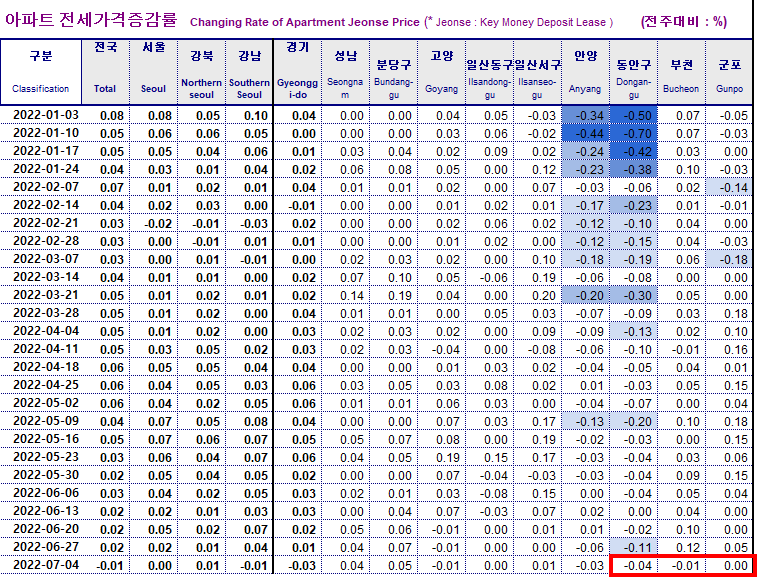Select Dongan-gu value -0.30 for 2022-03-21

633,295
